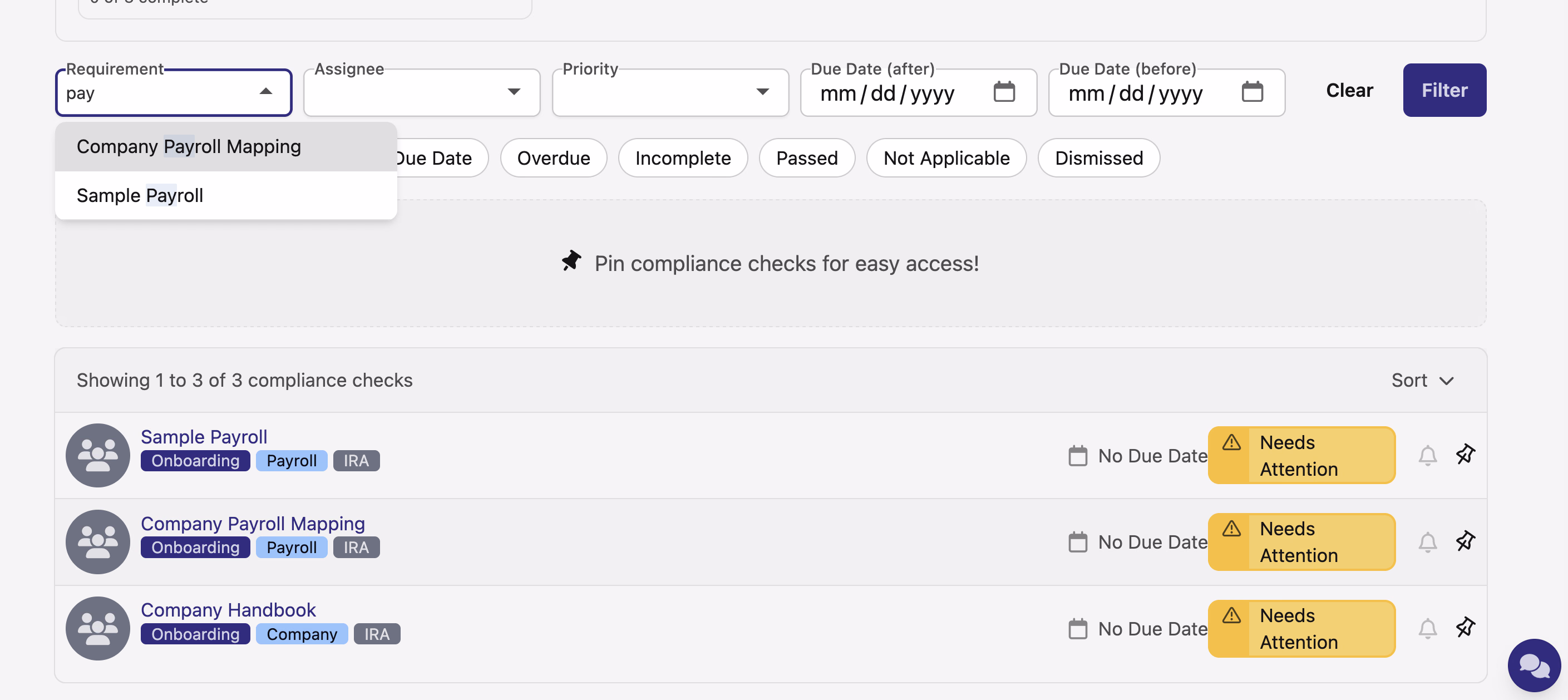This screenshot has height=700, width=1568.
Task: Click Payroll tag on Sample Payroll row
Action: (292, 461)
